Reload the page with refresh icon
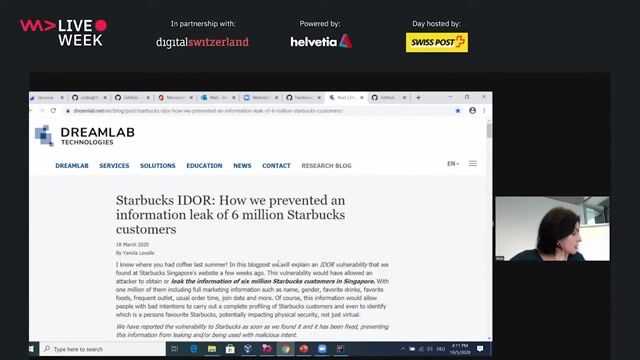 (53, 111)
